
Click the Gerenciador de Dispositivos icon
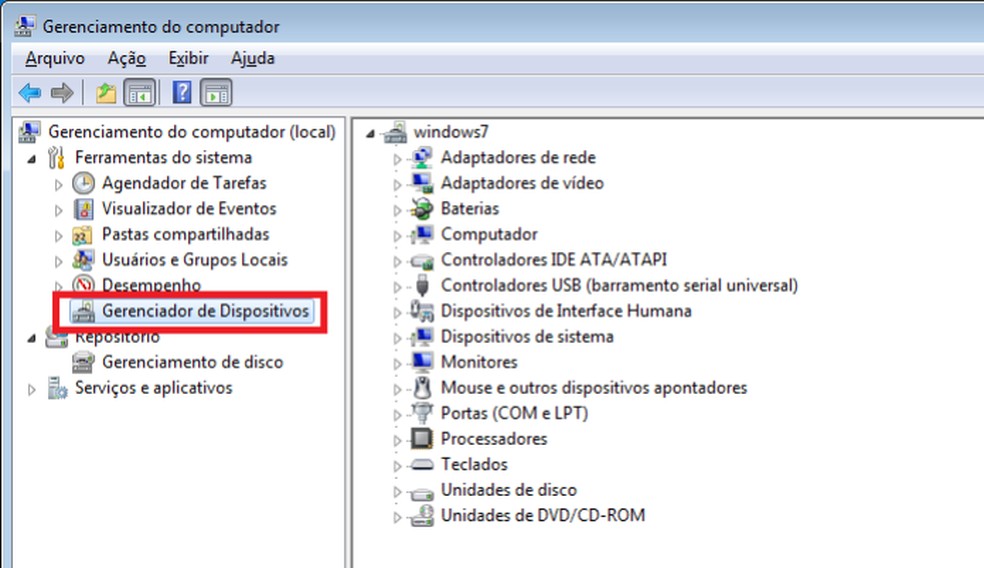coord(83,311)
